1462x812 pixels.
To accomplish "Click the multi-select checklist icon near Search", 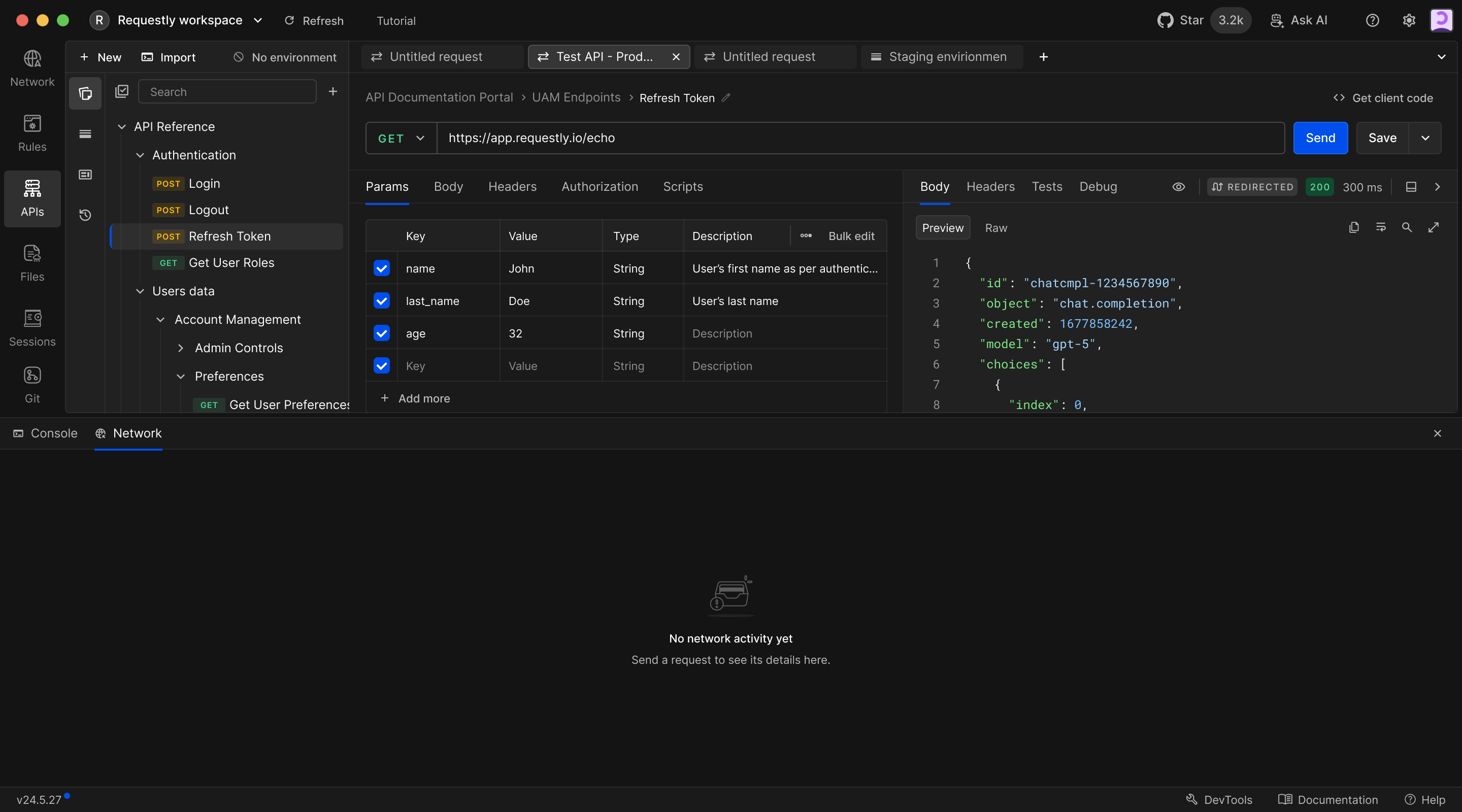I will [x=122, y=91].
